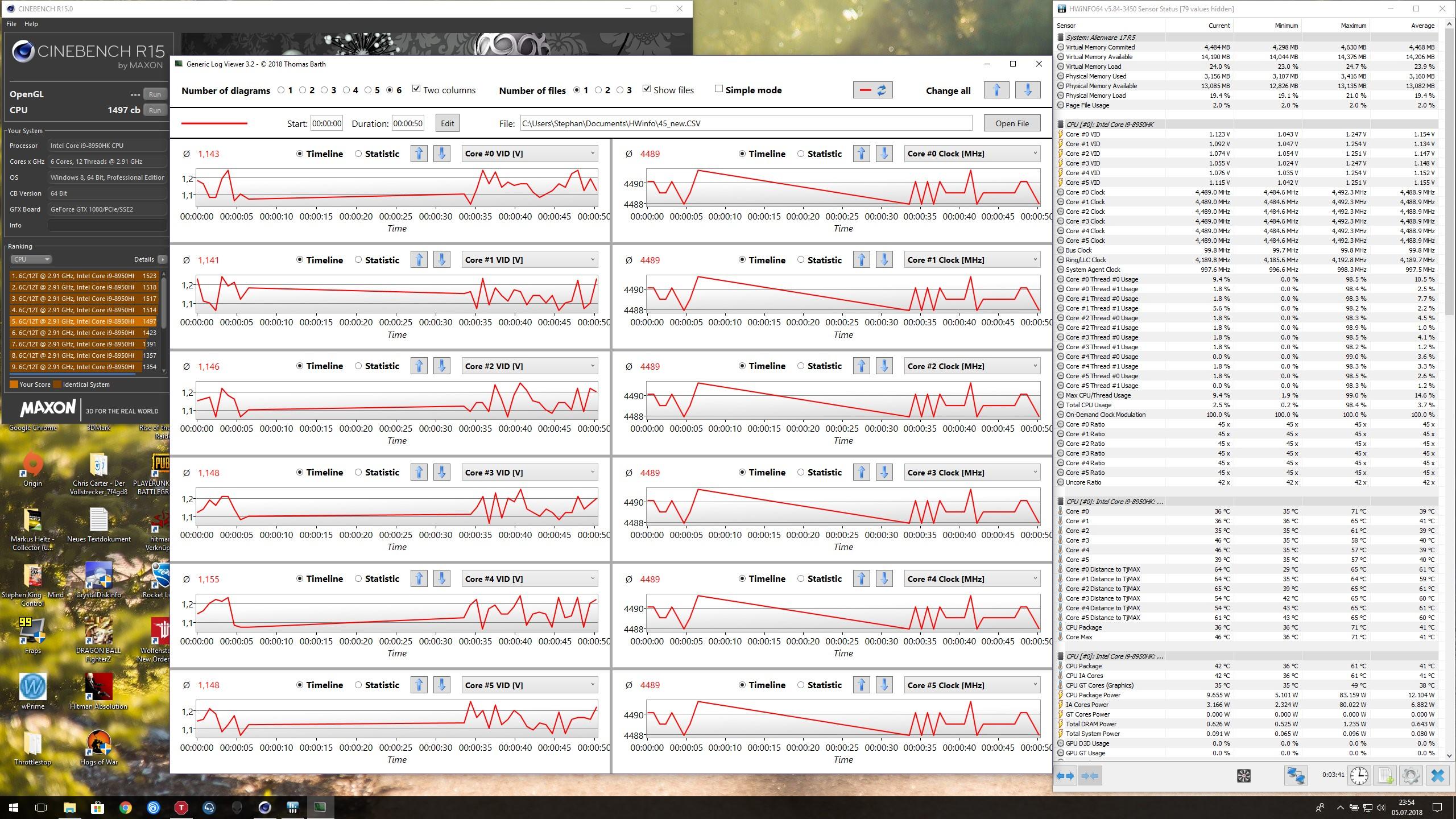1456x819 pixels.
Task: Click the Open File button
Action: click(x=1011, y=123)
